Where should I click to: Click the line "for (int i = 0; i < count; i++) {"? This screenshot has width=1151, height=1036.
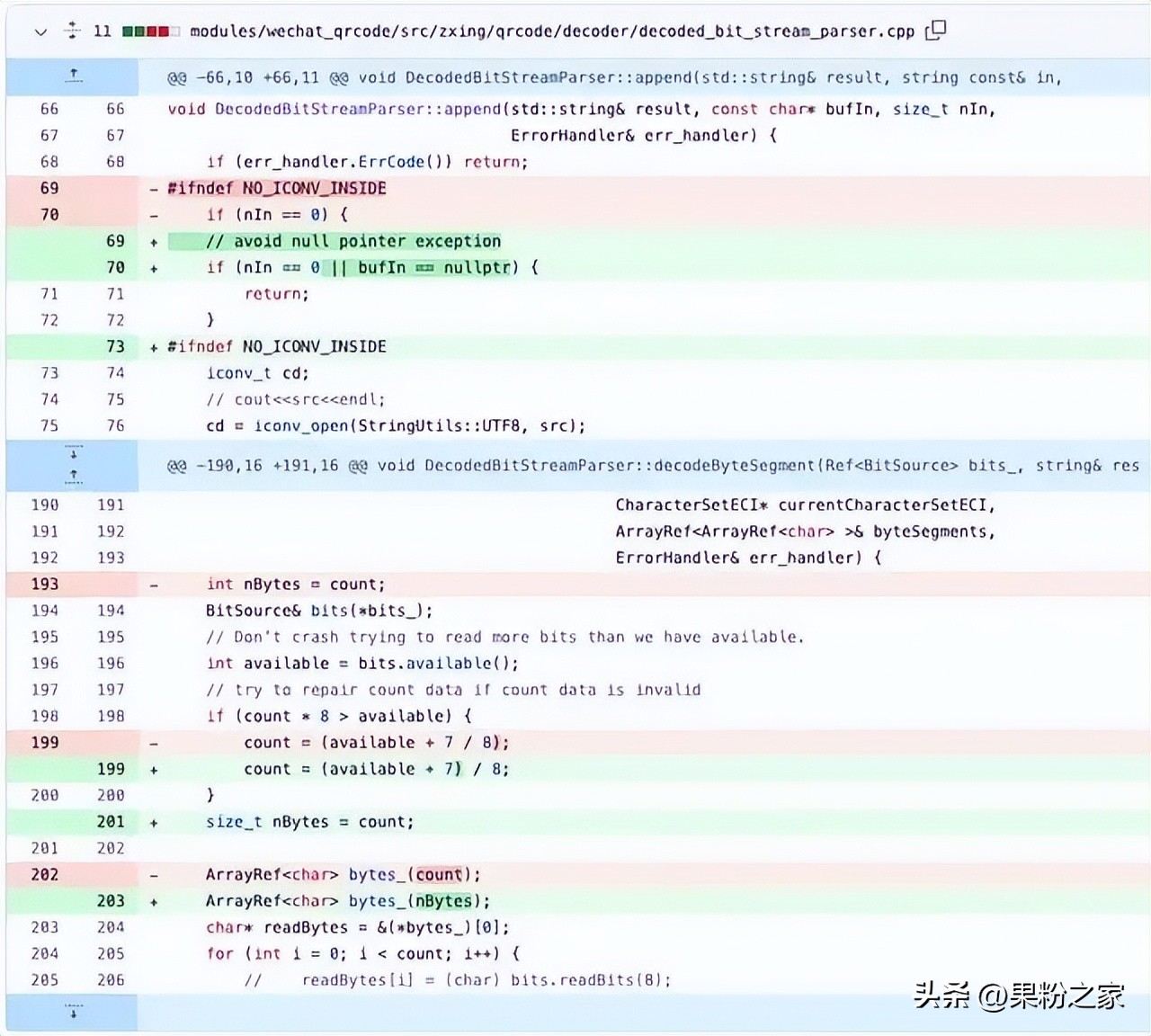pyautogui.click(x=363, y=954)
